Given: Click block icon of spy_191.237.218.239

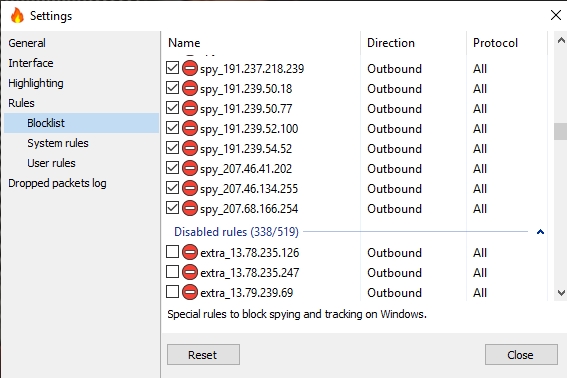Looking at the screenshot, I should coord(190,68).
